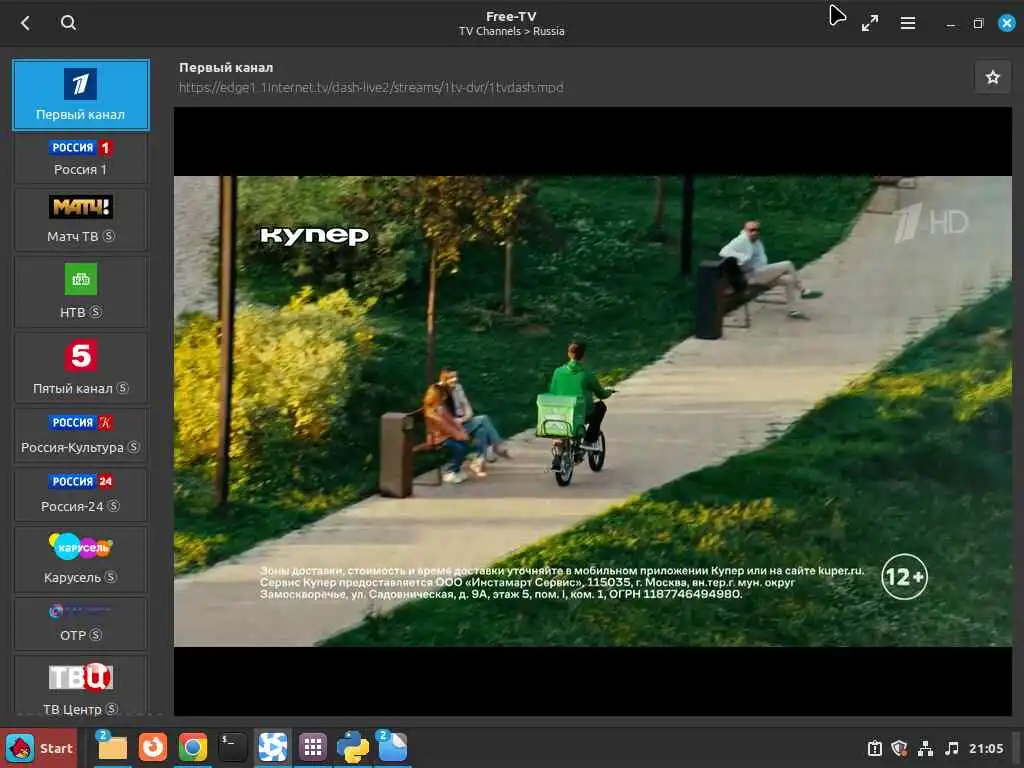Switch to the Матч ТВ channel

[x=81, y=219]
